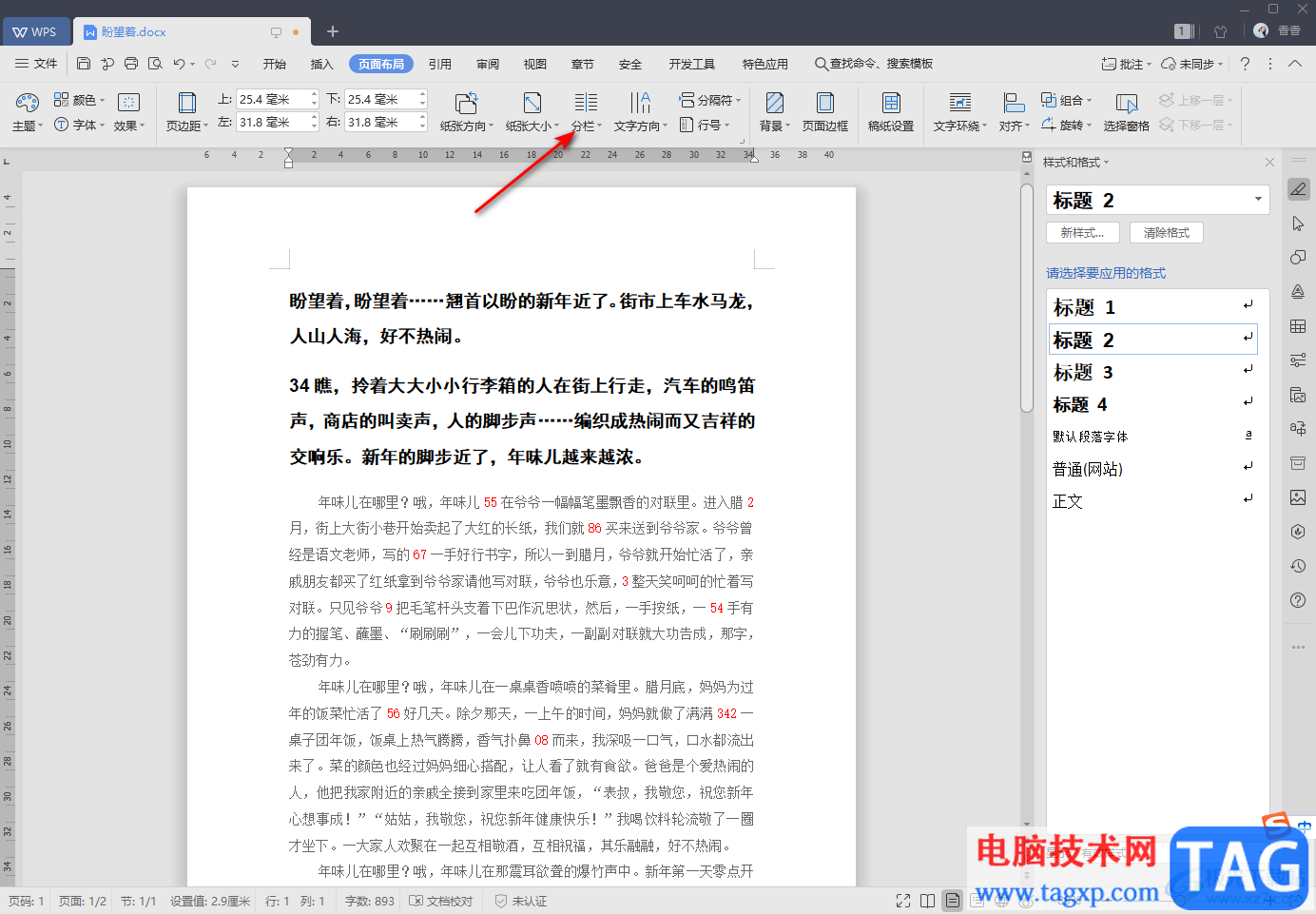The width and height of the screenshot is (1316, 914).
Task: Click the styles pencil icon in right sidebar
Action: 1298,189
